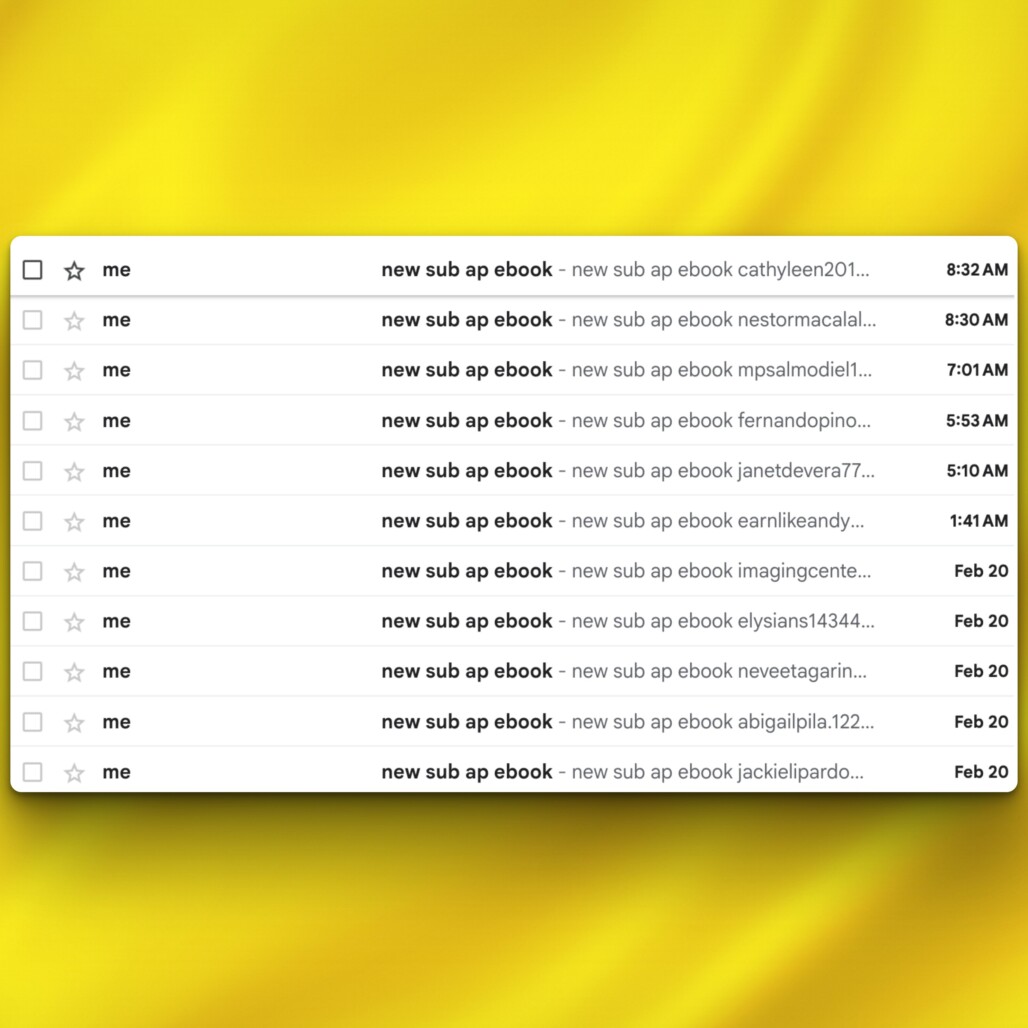The image size is (1028, 1028).
Task: Open email previewing mpsalmodiel1...
Action: click(x=514, y=370)
